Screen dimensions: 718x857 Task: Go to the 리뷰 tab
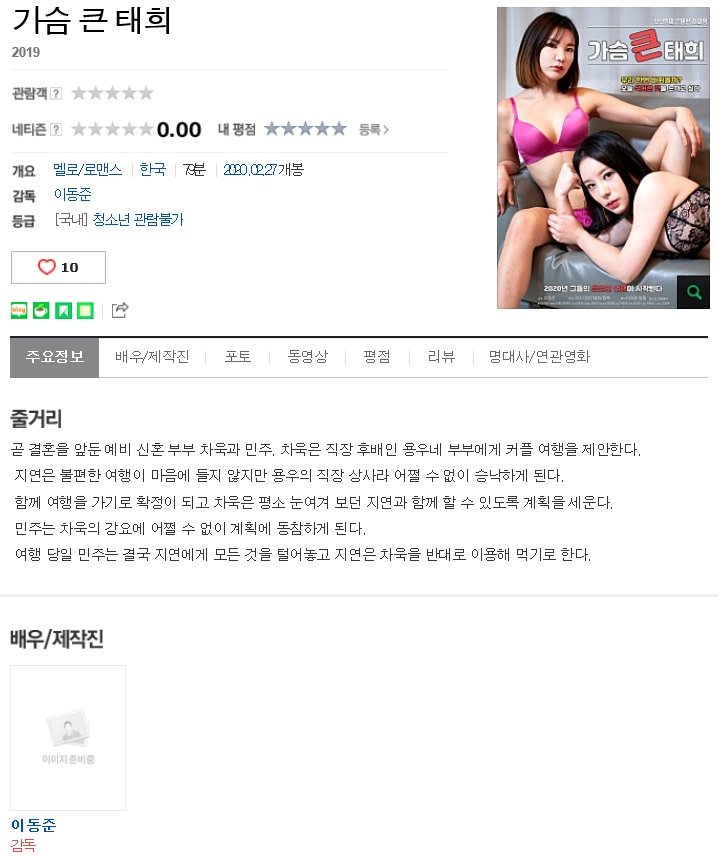click(x=441, y=357)
